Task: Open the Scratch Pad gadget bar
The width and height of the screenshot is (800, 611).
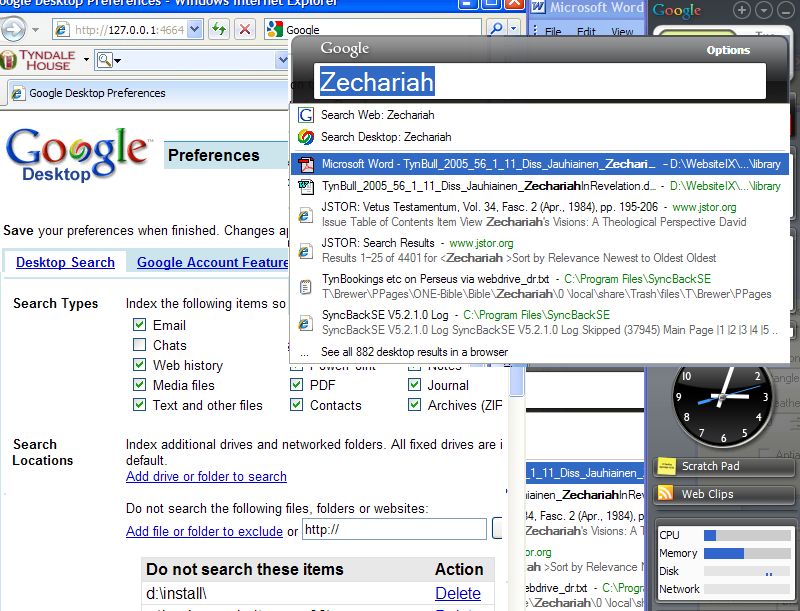Action: [723, 466]
